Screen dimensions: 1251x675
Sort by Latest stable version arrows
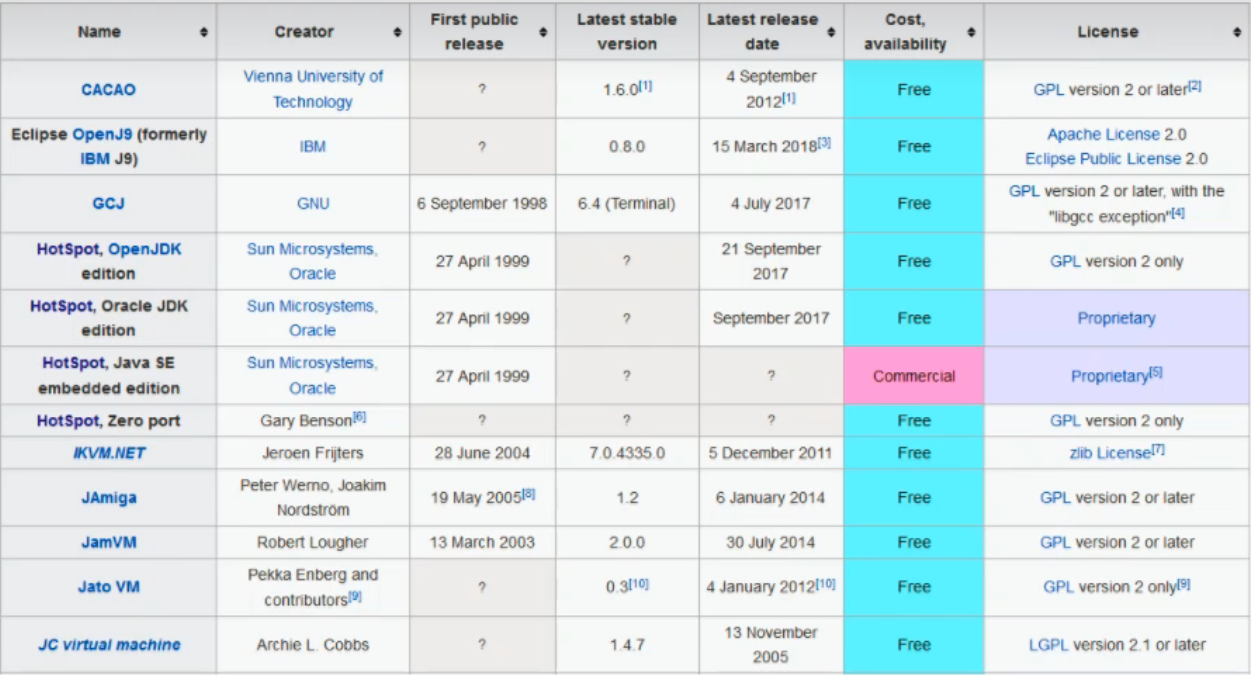tap(687, 32)
